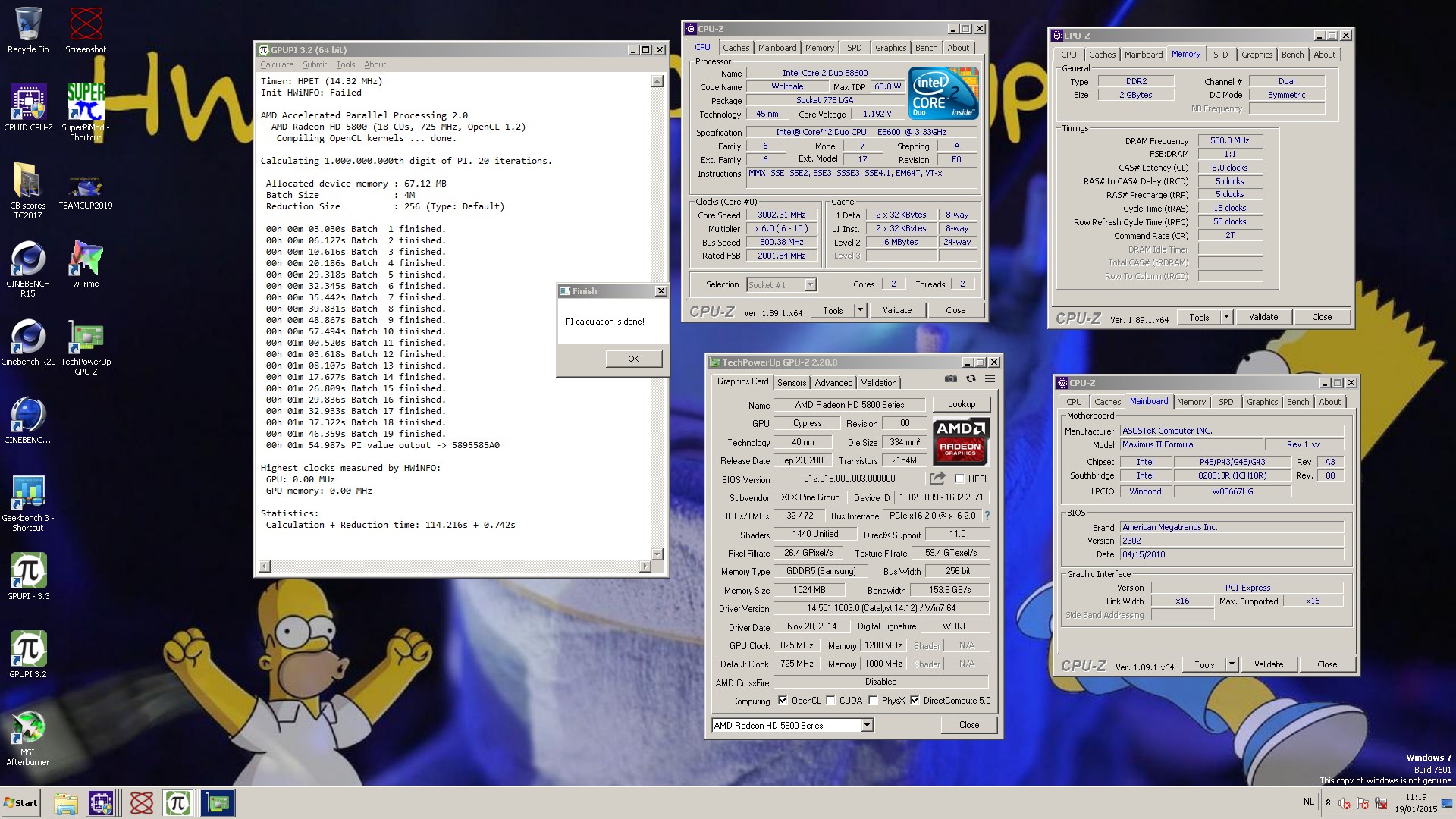Screen dimensions: 1456x819
Task: Click the Intel Core 2 Duo logo
Action: pyautogui.click(x=944, y=94)
